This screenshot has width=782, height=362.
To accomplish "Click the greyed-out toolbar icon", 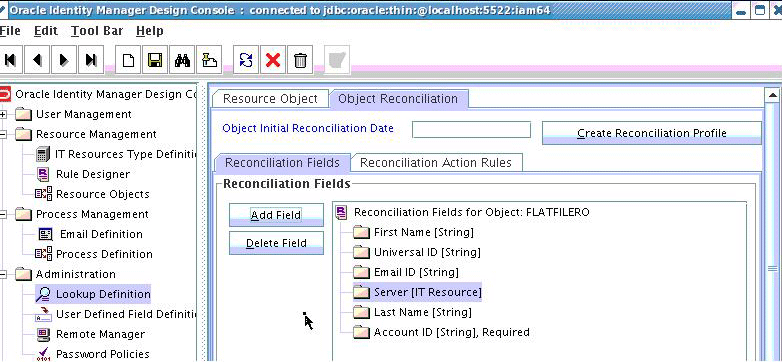I will click(337, 60).
